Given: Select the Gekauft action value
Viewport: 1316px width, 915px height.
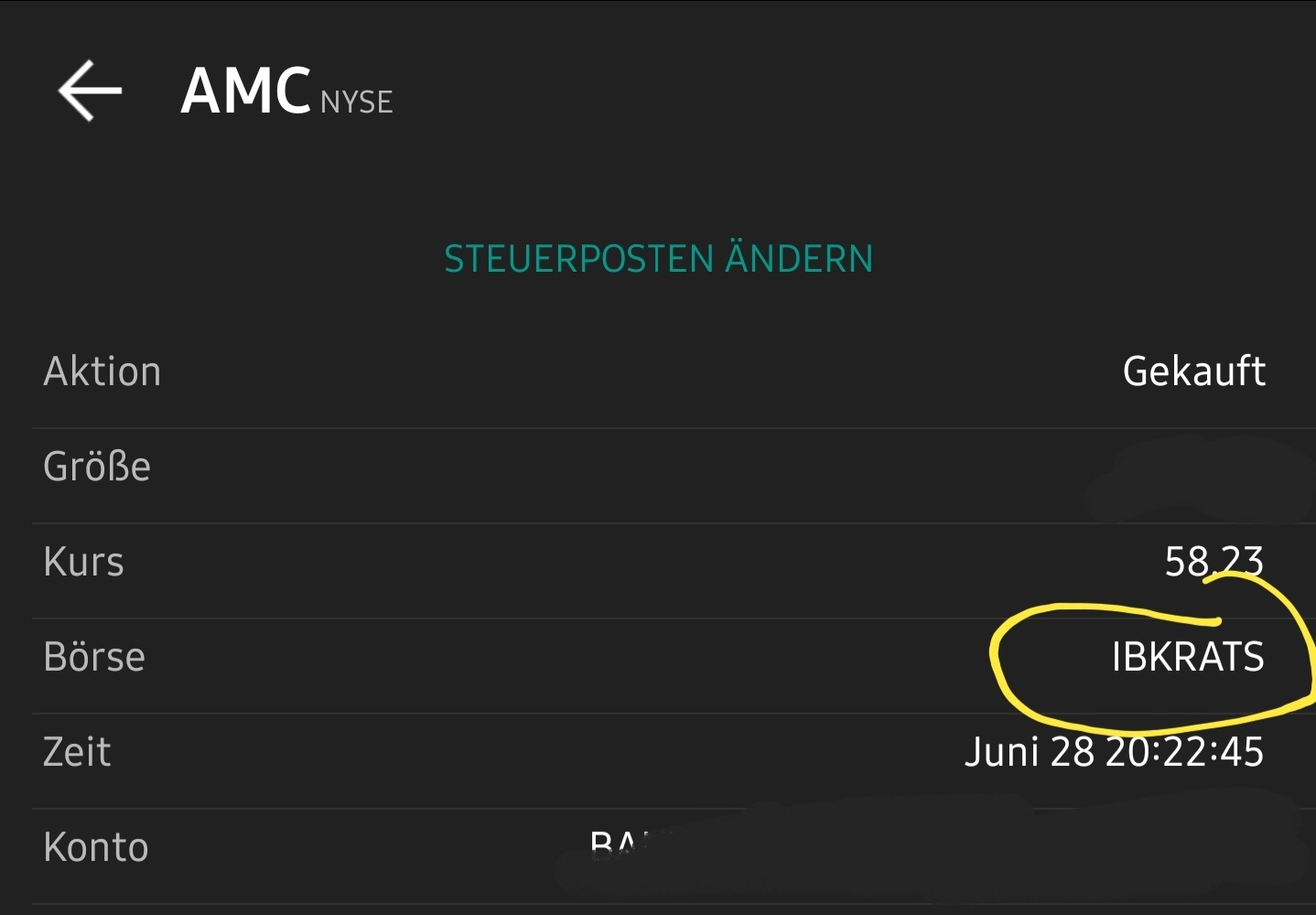Looking at the screenshot, I should click(x=1192, y=371).
